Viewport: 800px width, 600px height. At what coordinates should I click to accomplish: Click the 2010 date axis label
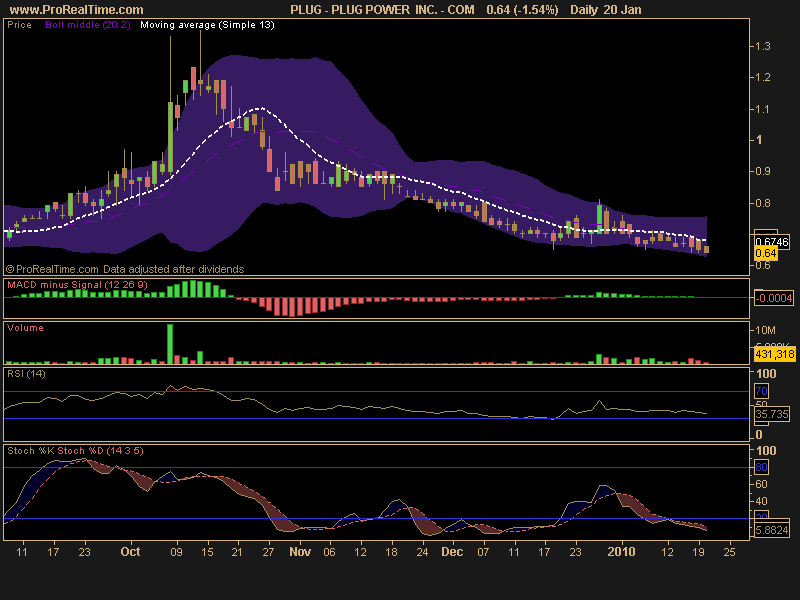621,552
